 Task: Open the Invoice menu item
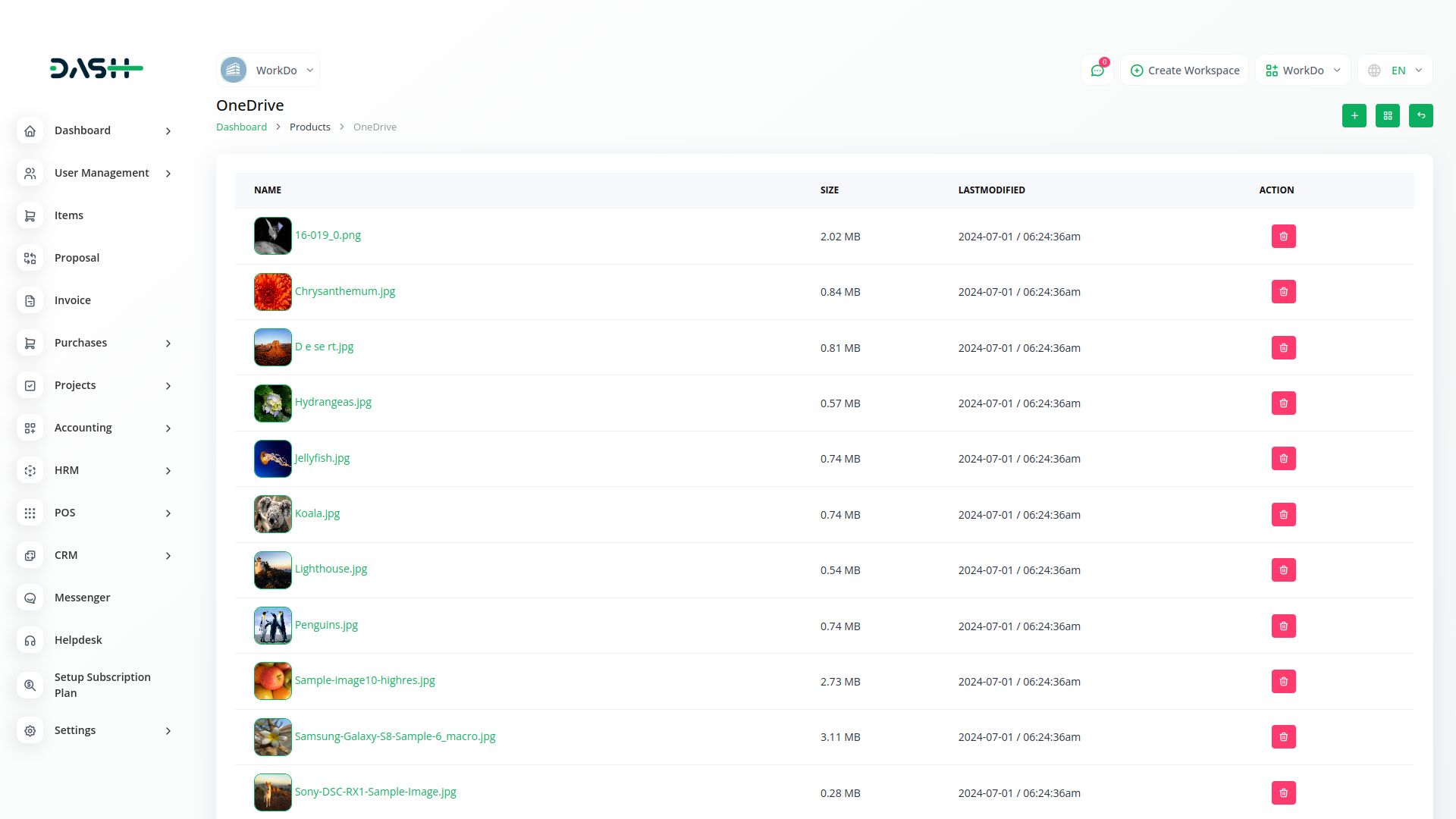point(73,300)
